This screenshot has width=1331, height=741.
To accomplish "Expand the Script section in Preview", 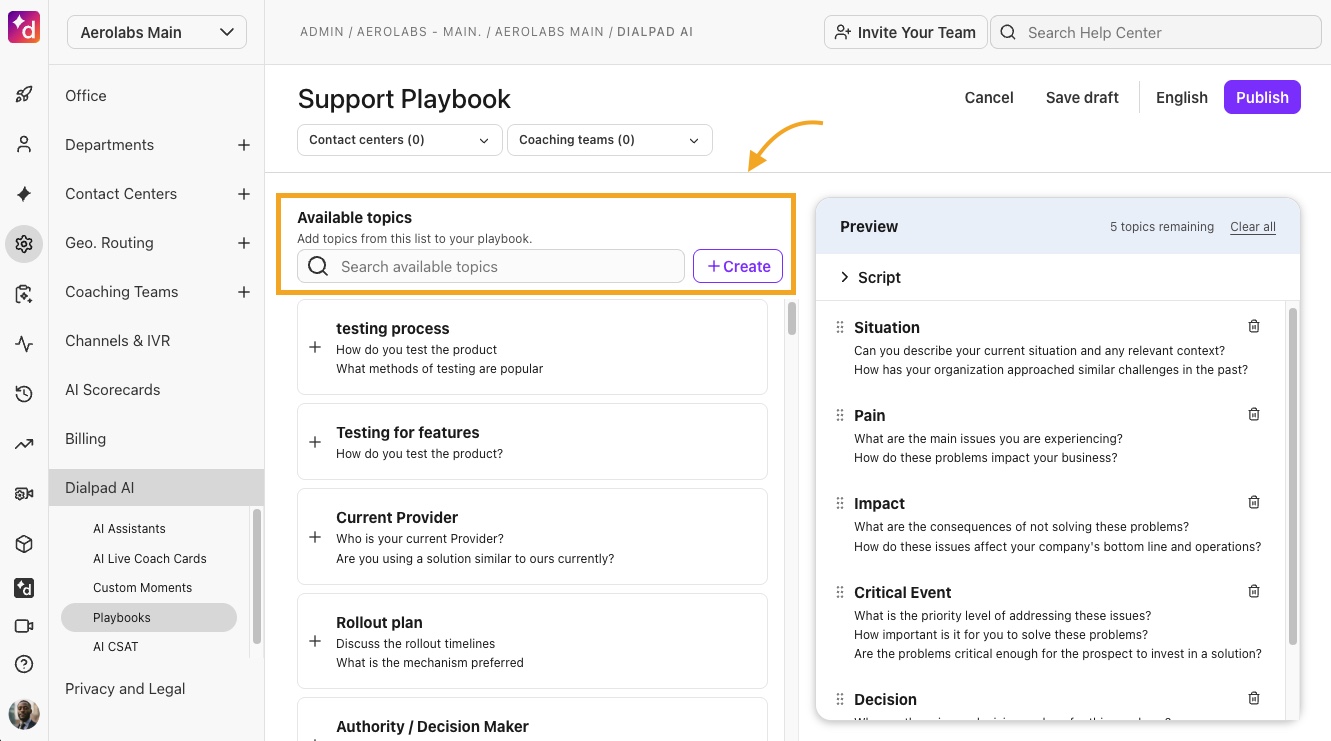I will 870,277.
